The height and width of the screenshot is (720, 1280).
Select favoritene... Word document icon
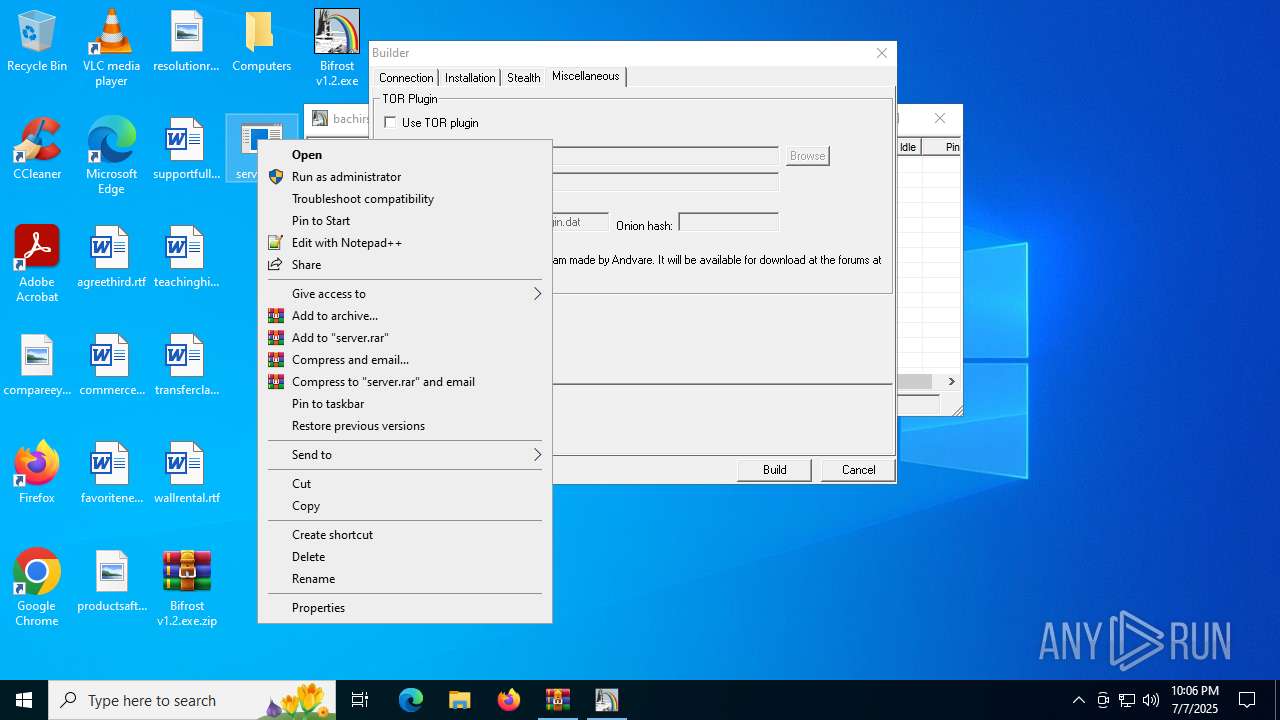111,474
